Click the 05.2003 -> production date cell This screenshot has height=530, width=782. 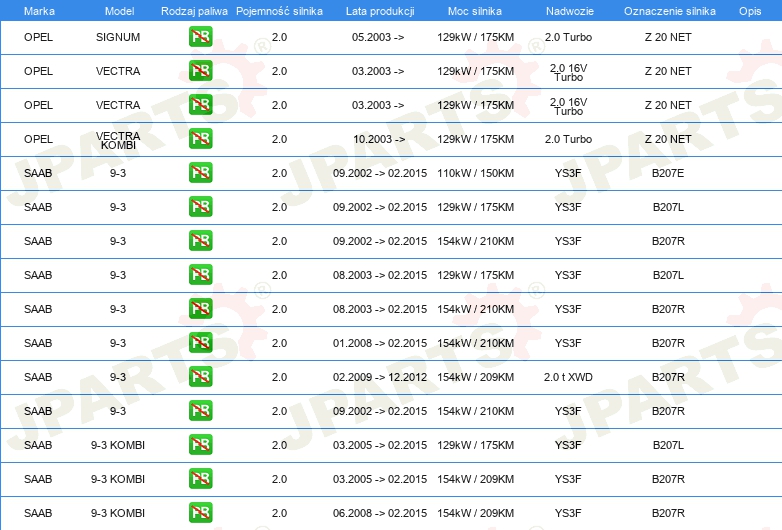tap(378, 37)
